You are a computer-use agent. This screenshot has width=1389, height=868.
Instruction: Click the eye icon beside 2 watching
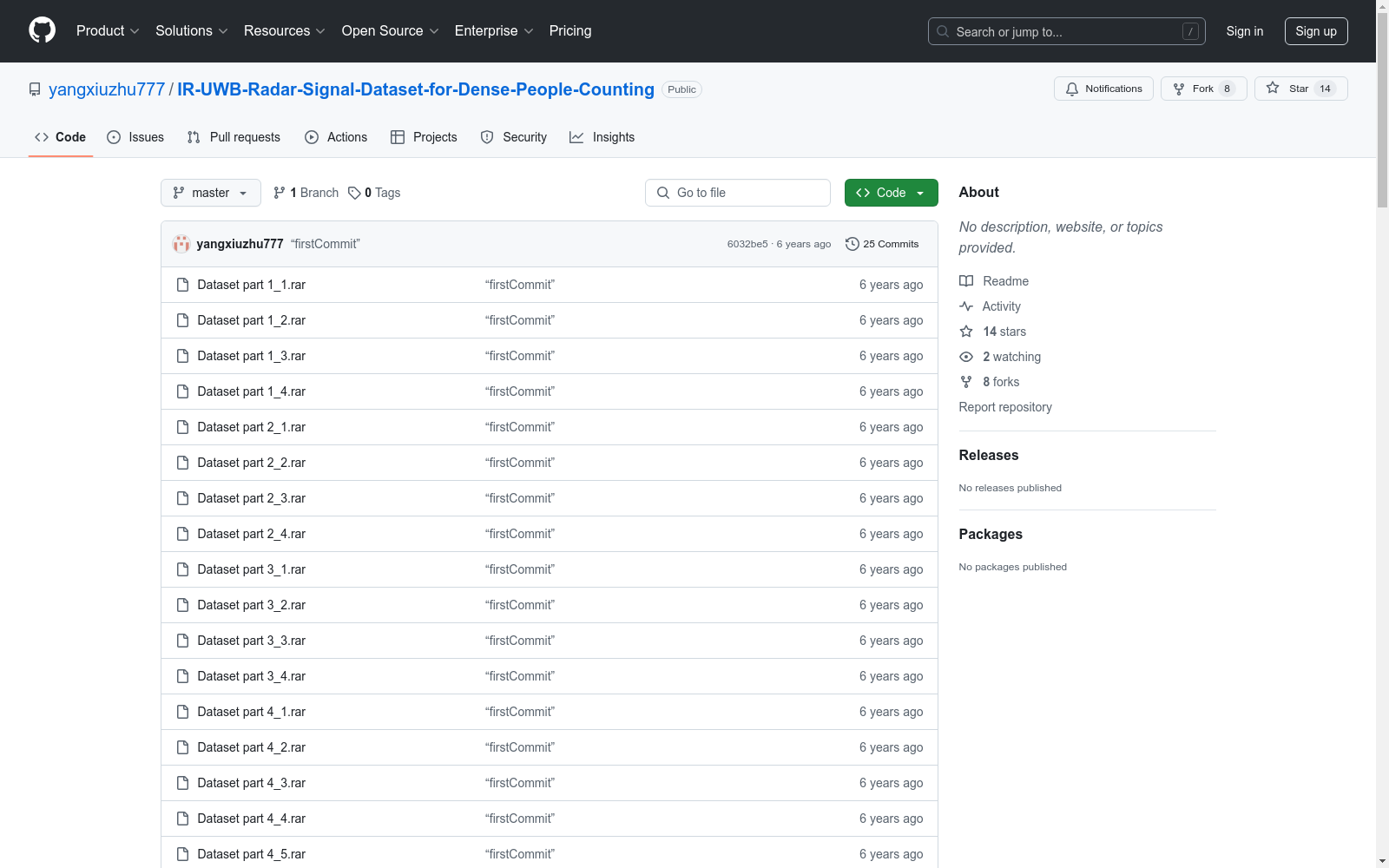(966, 357)
